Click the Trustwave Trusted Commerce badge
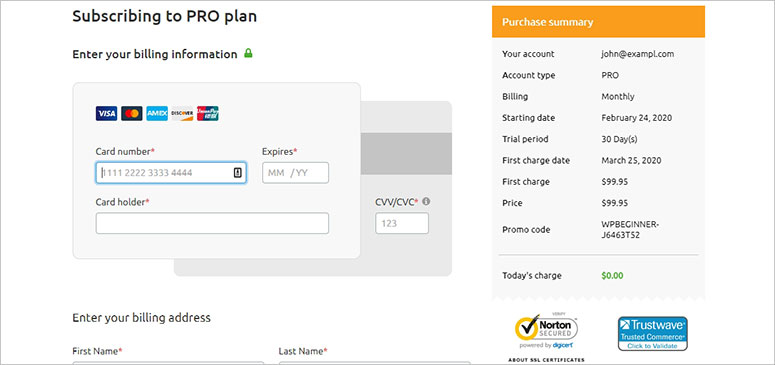 652,334
